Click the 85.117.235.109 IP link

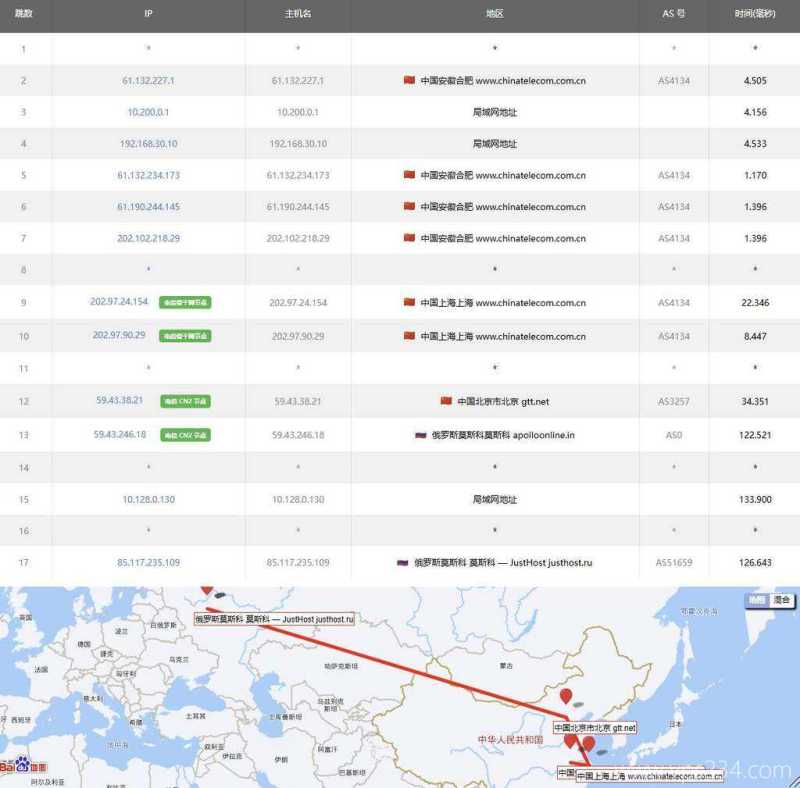point(147,562)
